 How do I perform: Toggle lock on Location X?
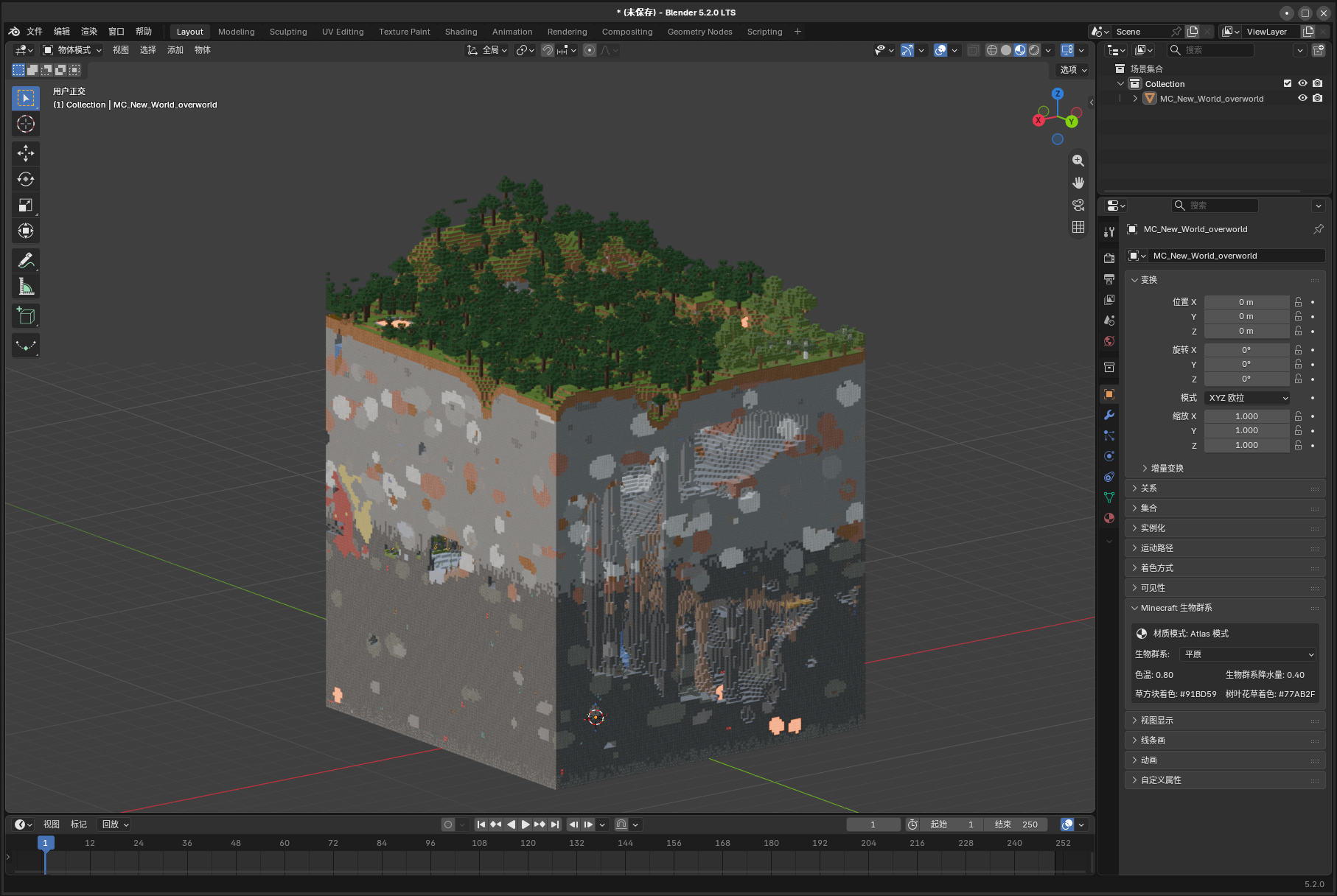click(1299, 302)
